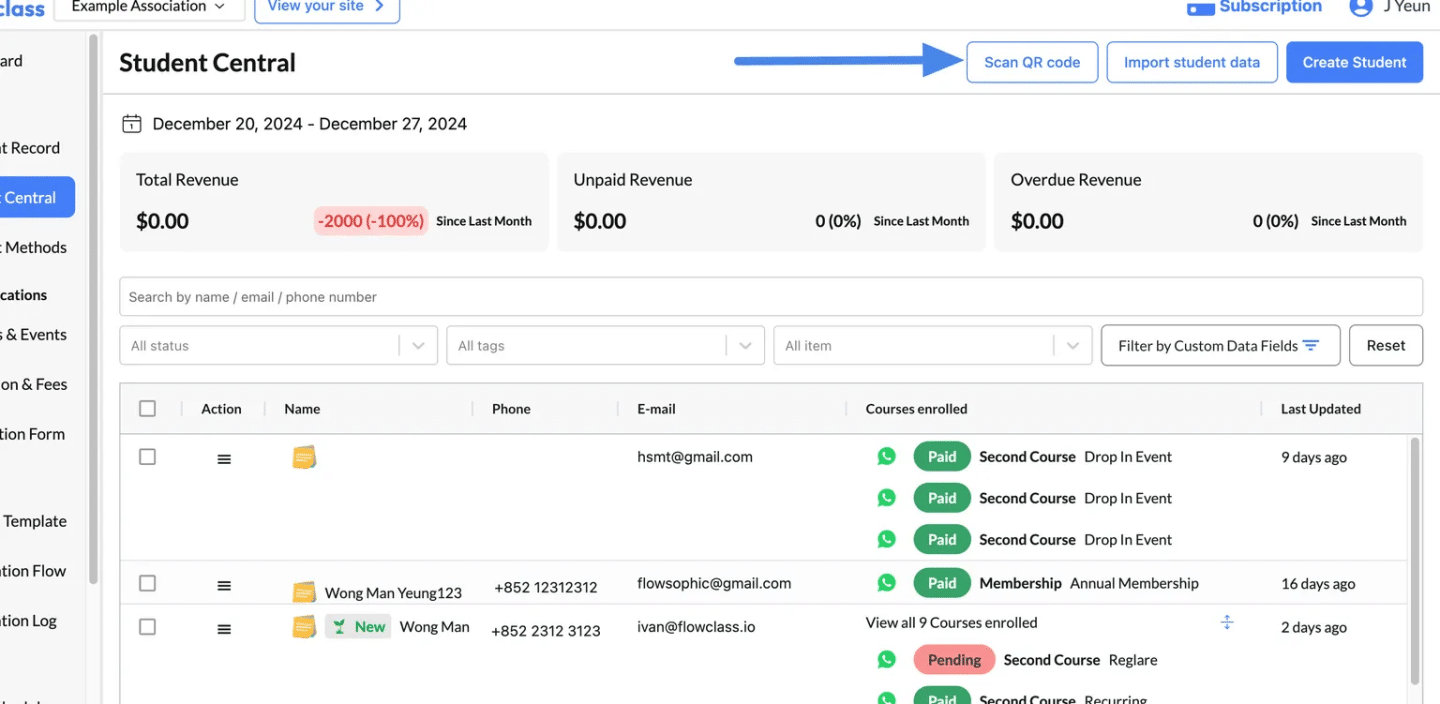
Task: Open the All item dropdown
Action: [932, 345]
